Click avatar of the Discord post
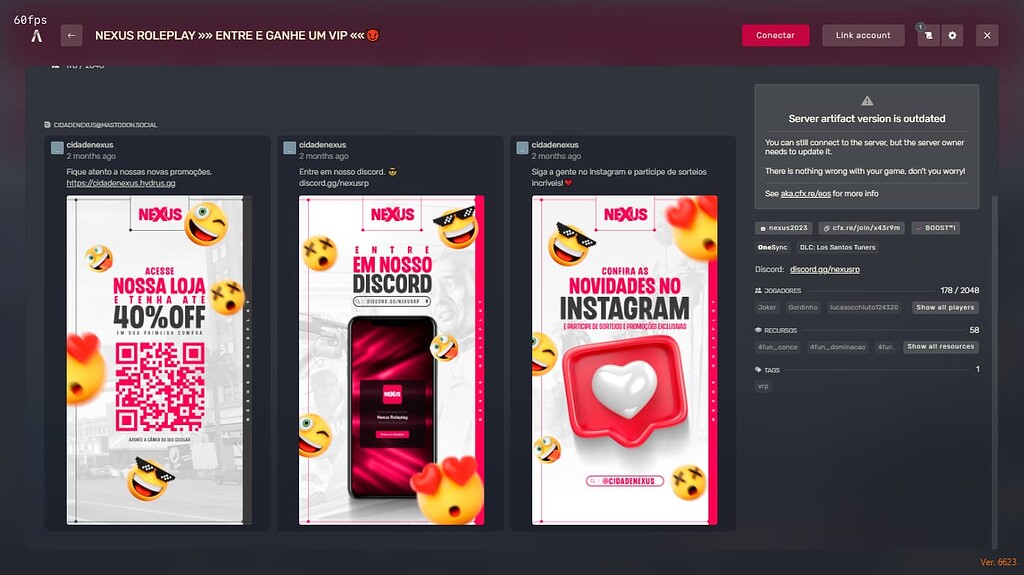This screenshot has width=1024, height=575. [289, 148]
